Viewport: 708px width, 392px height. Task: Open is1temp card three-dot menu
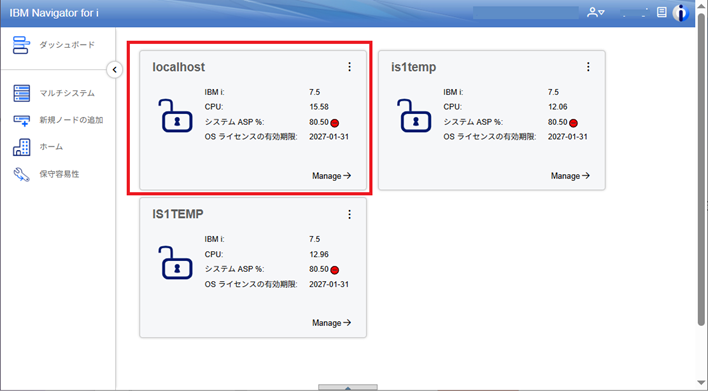click(588, 67)
